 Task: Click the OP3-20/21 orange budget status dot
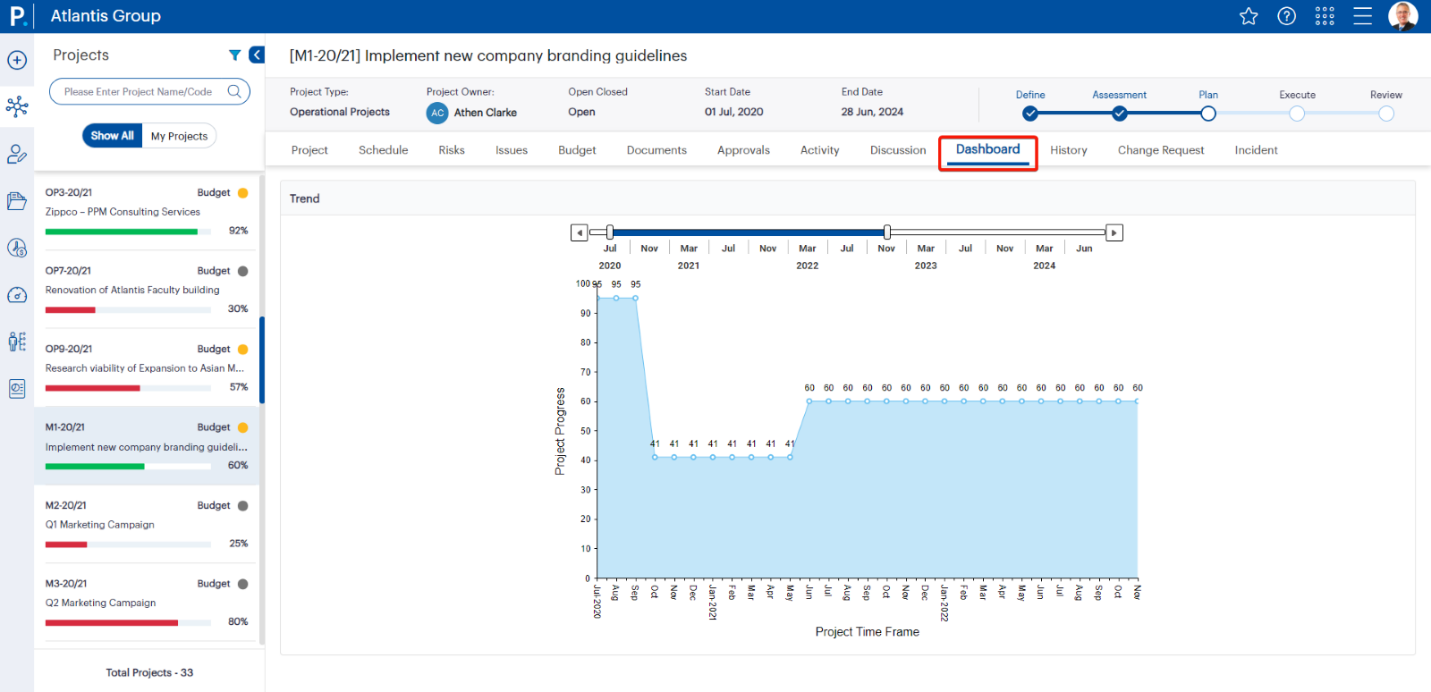(242, 192)
